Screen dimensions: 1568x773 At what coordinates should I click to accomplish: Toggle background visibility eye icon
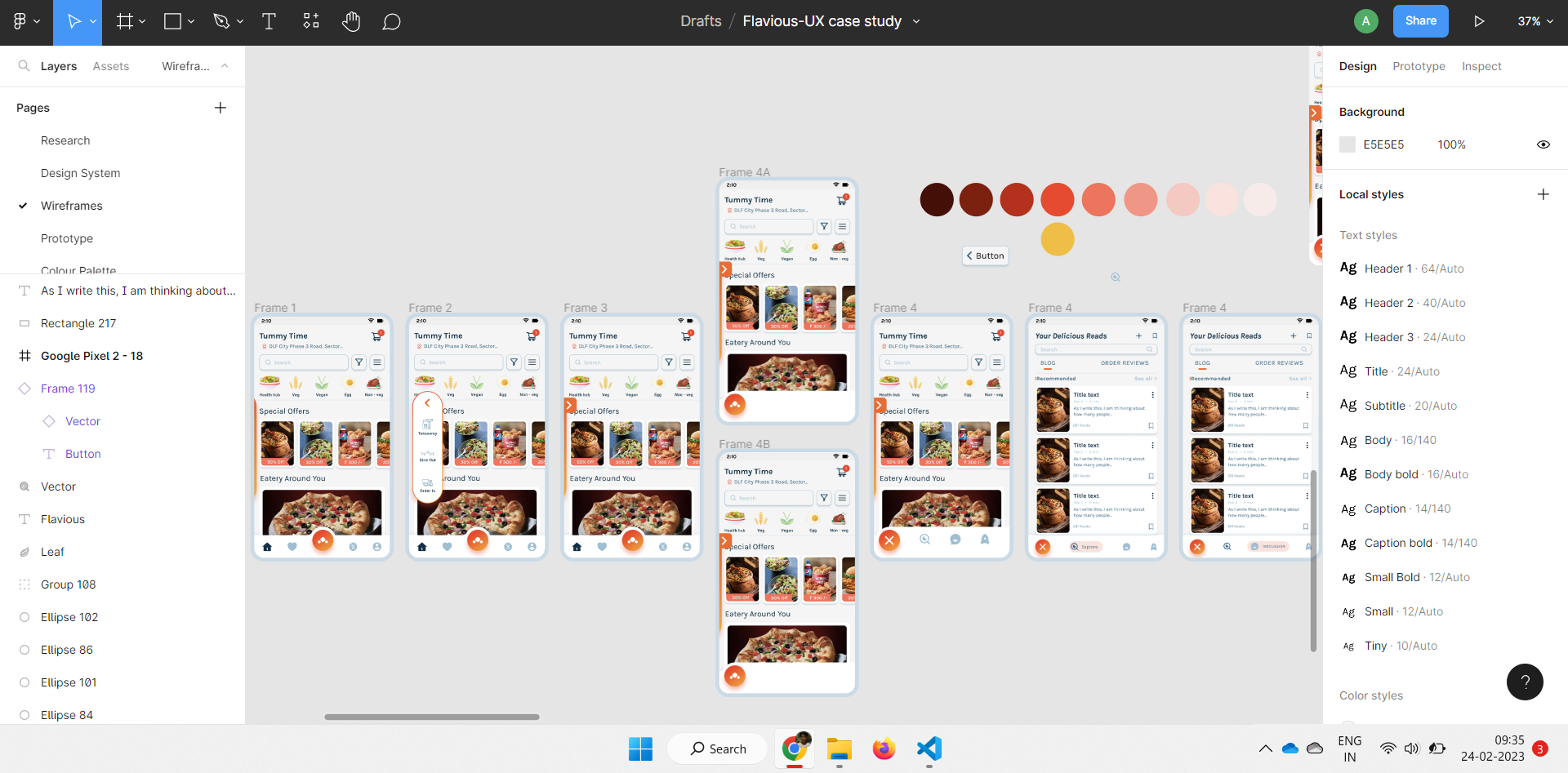tap(1543, 144)
